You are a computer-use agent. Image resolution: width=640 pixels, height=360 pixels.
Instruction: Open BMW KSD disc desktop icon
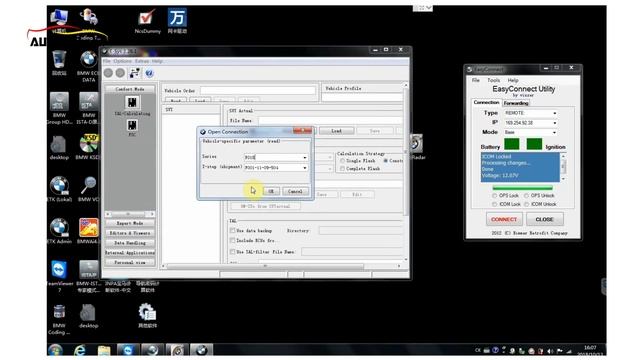pyautogui.click(x=88, y=147)
